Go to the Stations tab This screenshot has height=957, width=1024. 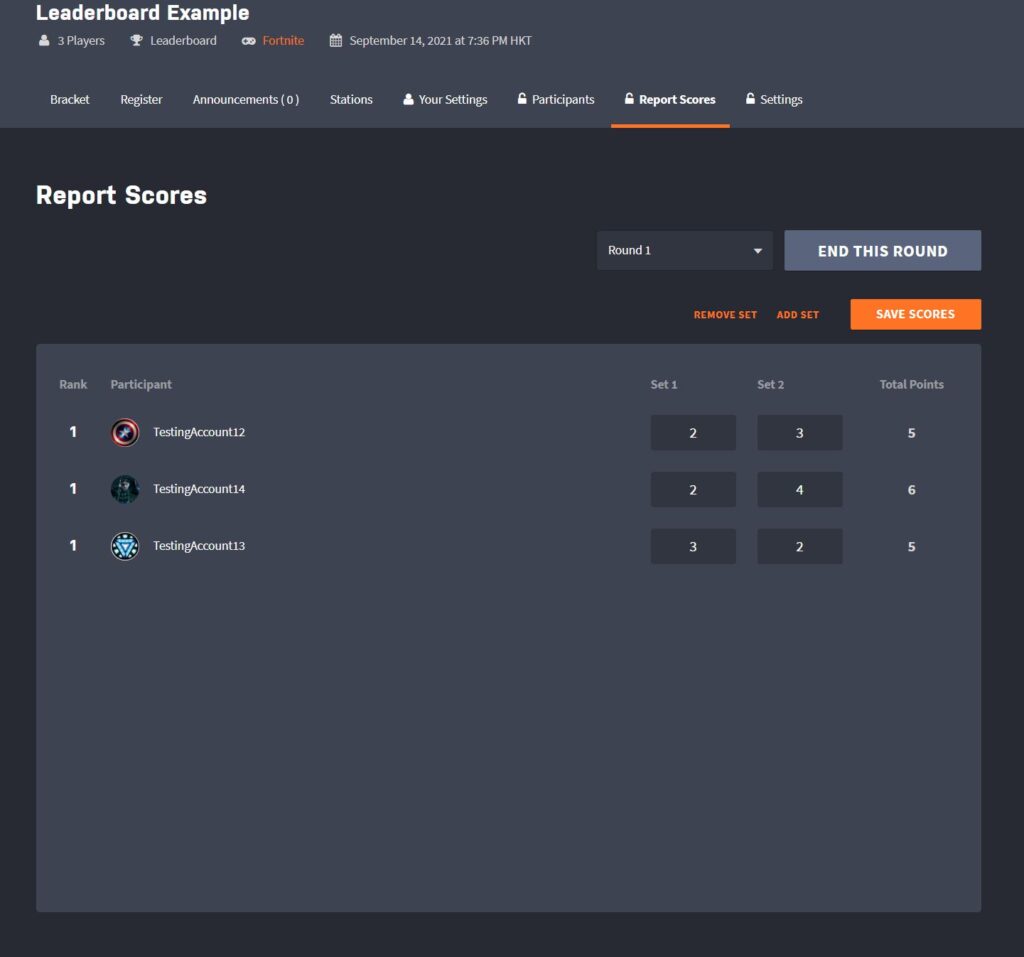point(351,99)
